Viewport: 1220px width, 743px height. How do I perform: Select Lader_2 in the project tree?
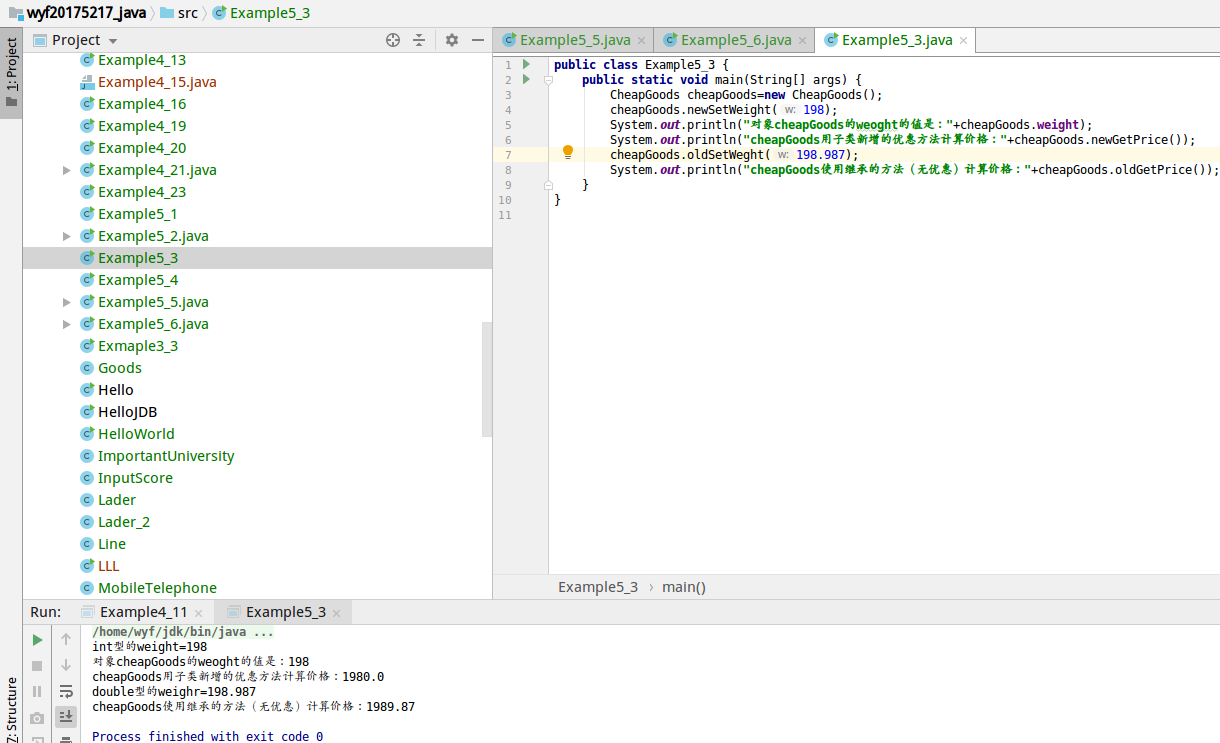click(x=124, y=522)
